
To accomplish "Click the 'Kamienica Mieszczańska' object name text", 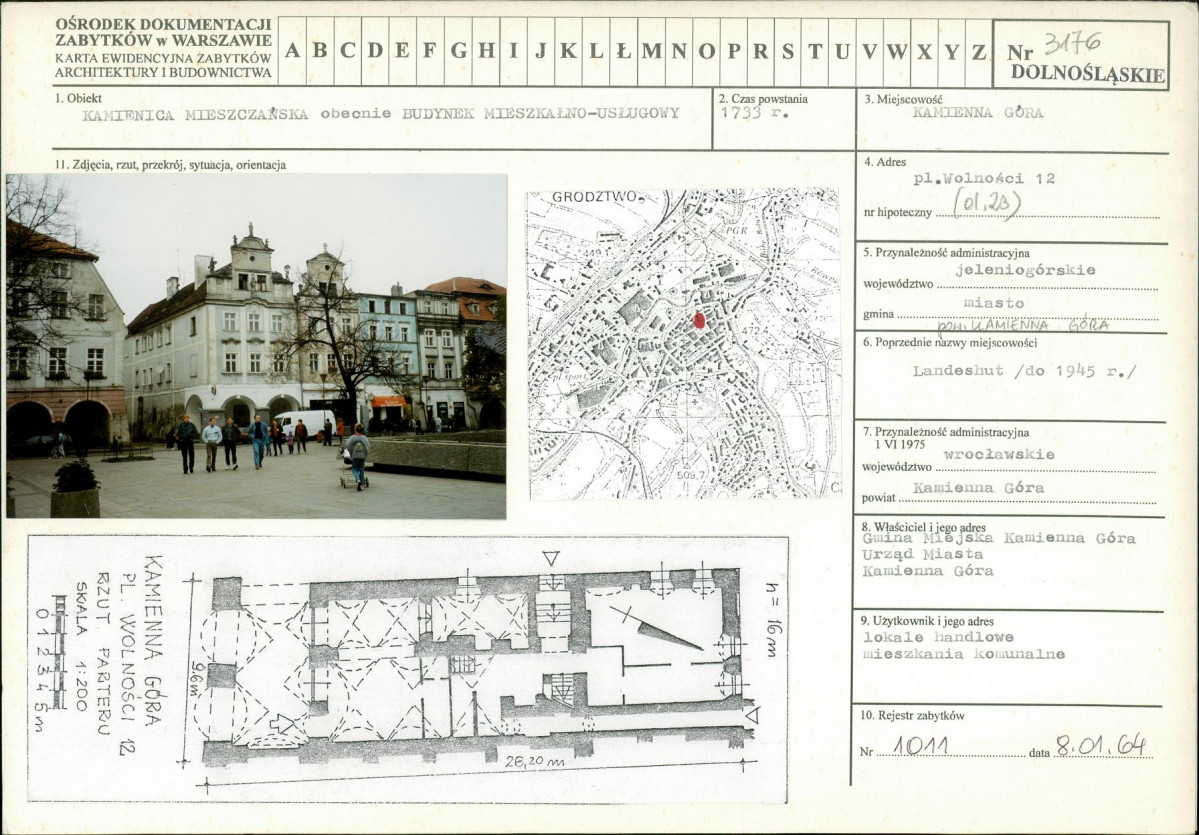I will coord(196,113).
